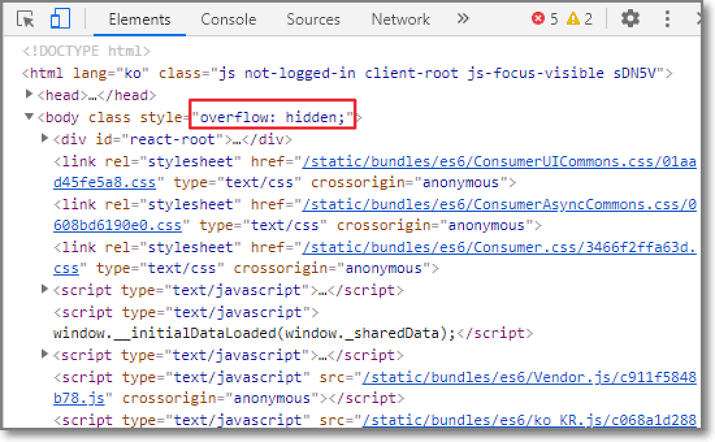This screenshot has width=715, height=442.
Task: Activate the inspect element picker icon
Action: coord(26,20)
